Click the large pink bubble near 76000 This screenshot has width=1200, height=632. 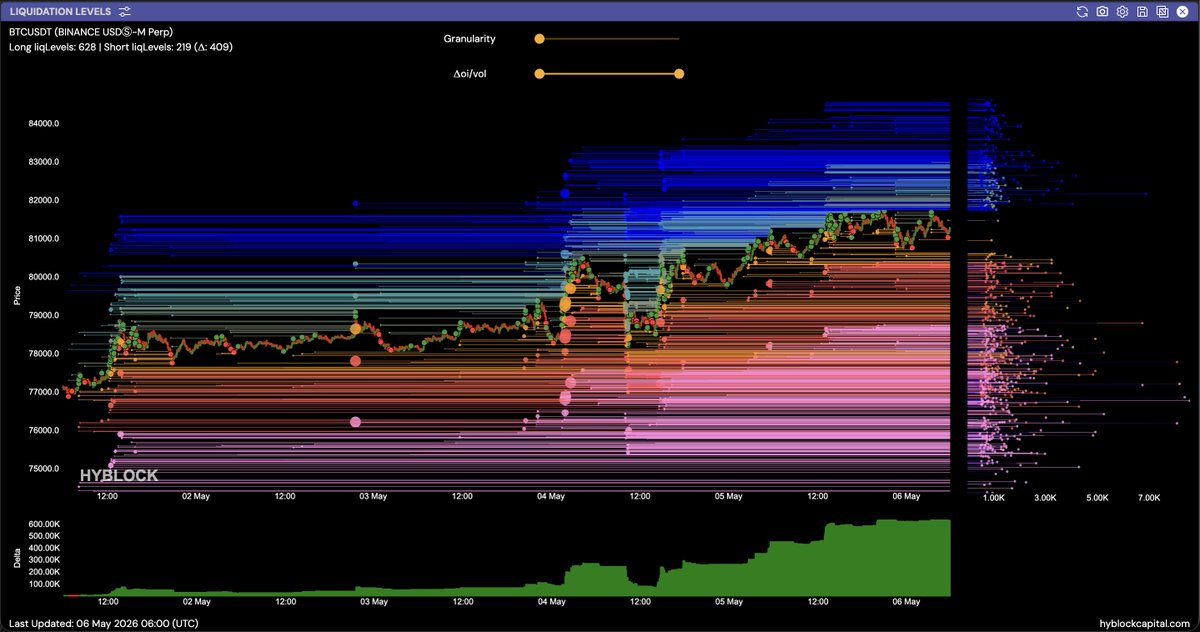[x=355, y=422]
